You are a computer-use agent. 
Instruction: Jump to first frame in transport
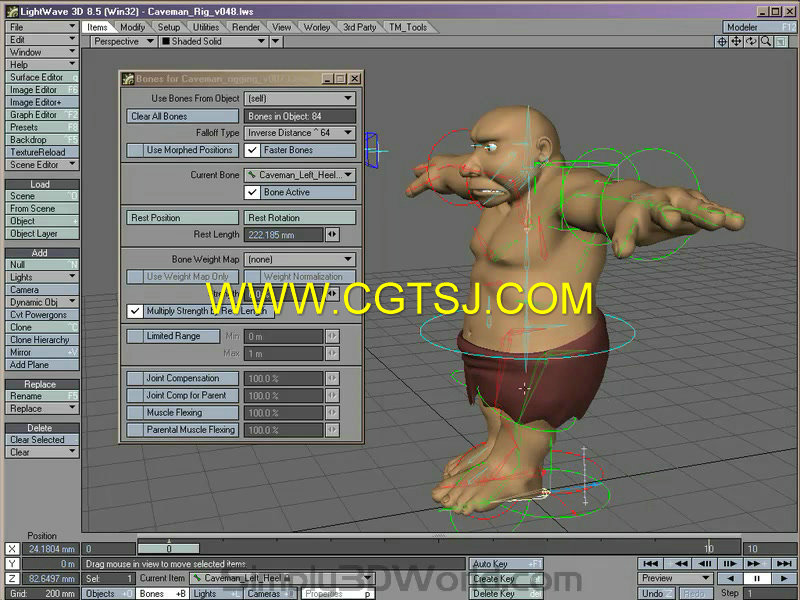click(651, 563)
